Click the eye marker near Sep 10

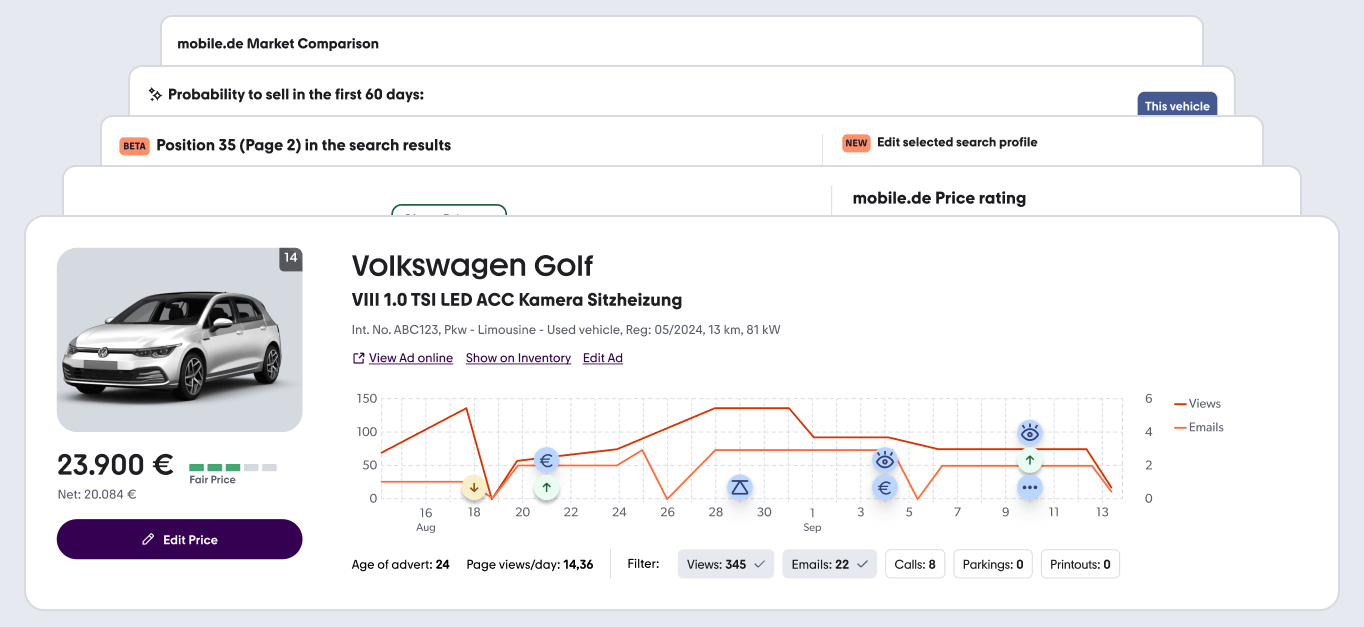pyautogui.click(x=1030, y=433)
